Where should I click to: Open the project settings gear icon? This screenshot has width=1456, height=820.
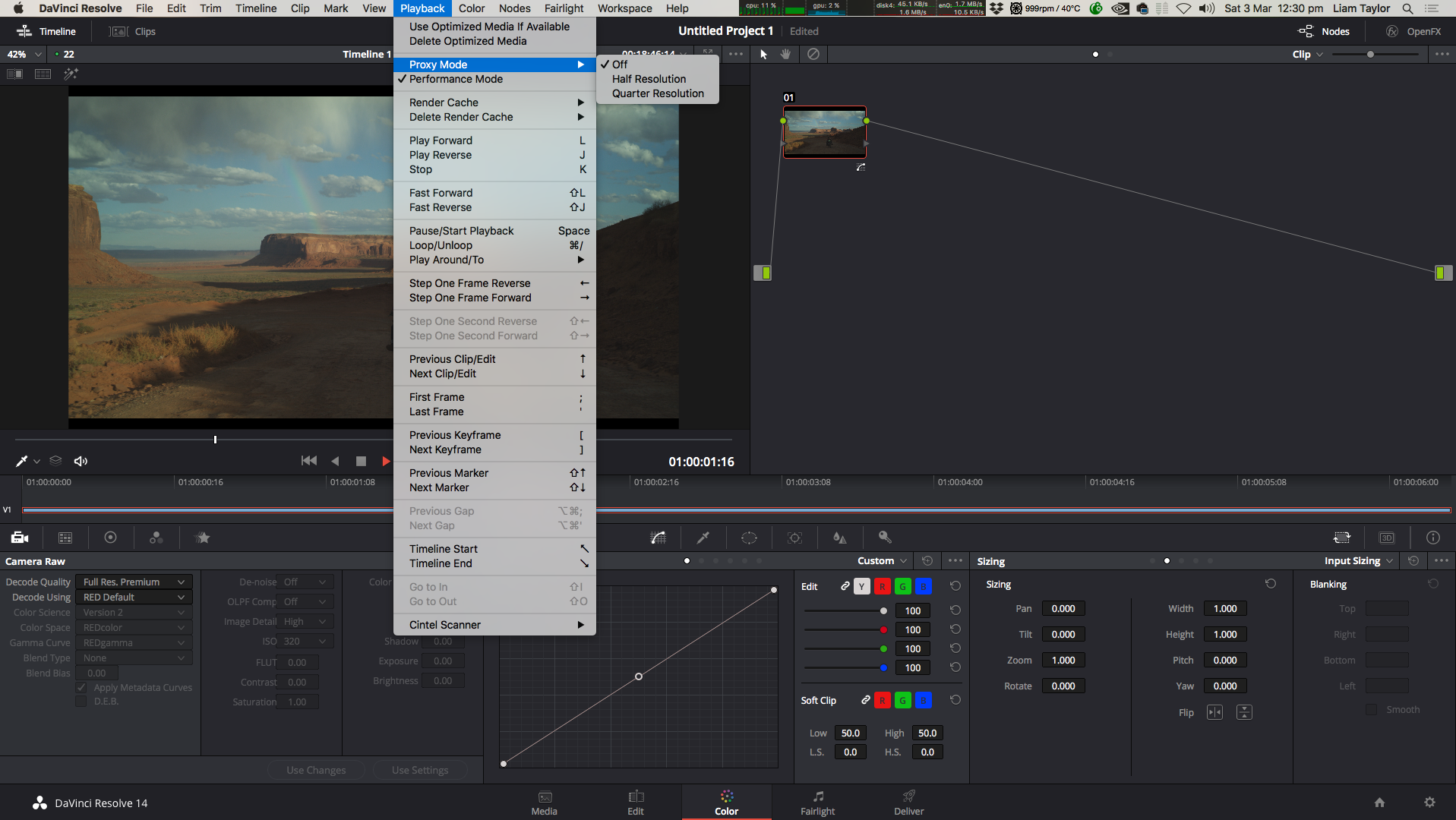point(1429,803)
